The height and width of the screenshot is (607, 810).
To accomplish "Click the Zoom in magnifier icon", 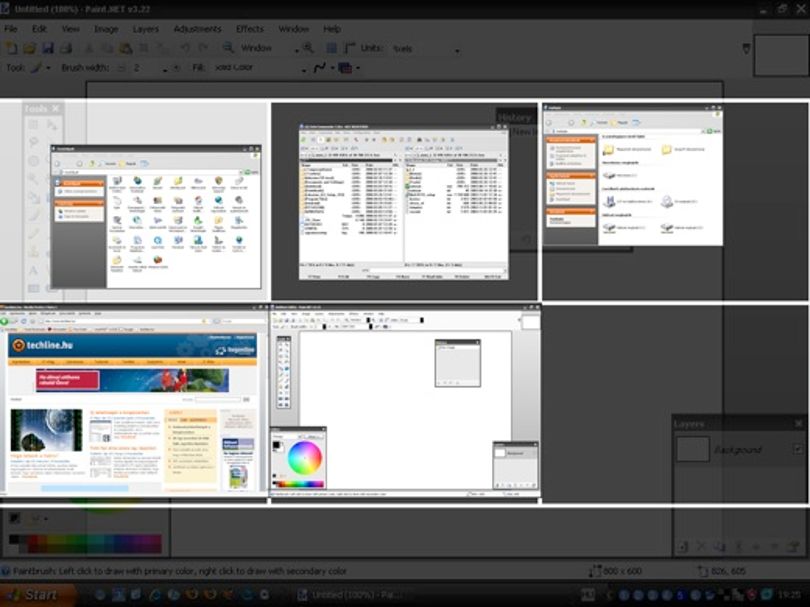I will pyautogui.click(x=308, y=48).
